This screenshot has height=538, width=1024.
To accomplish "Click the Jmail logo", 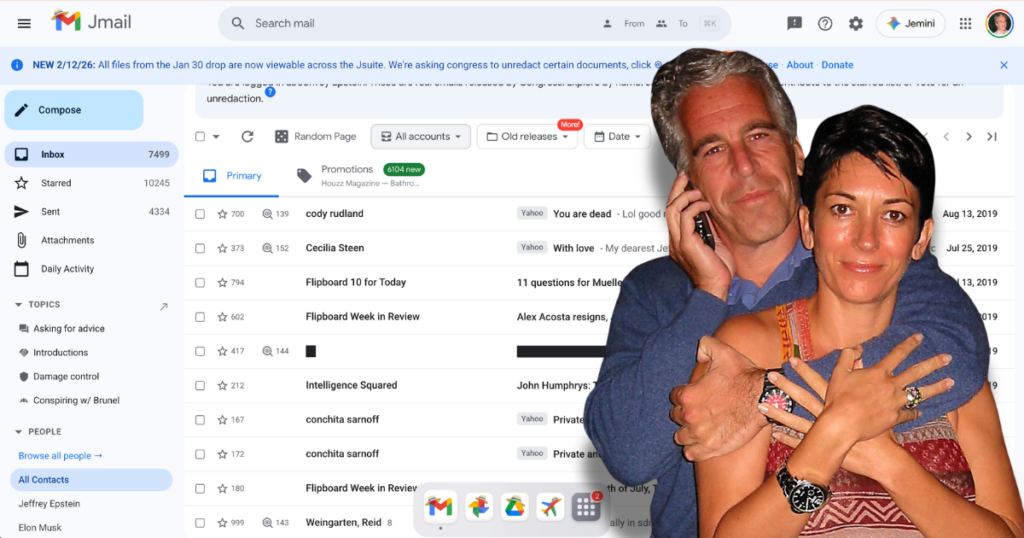I will (x=91, y=22).
